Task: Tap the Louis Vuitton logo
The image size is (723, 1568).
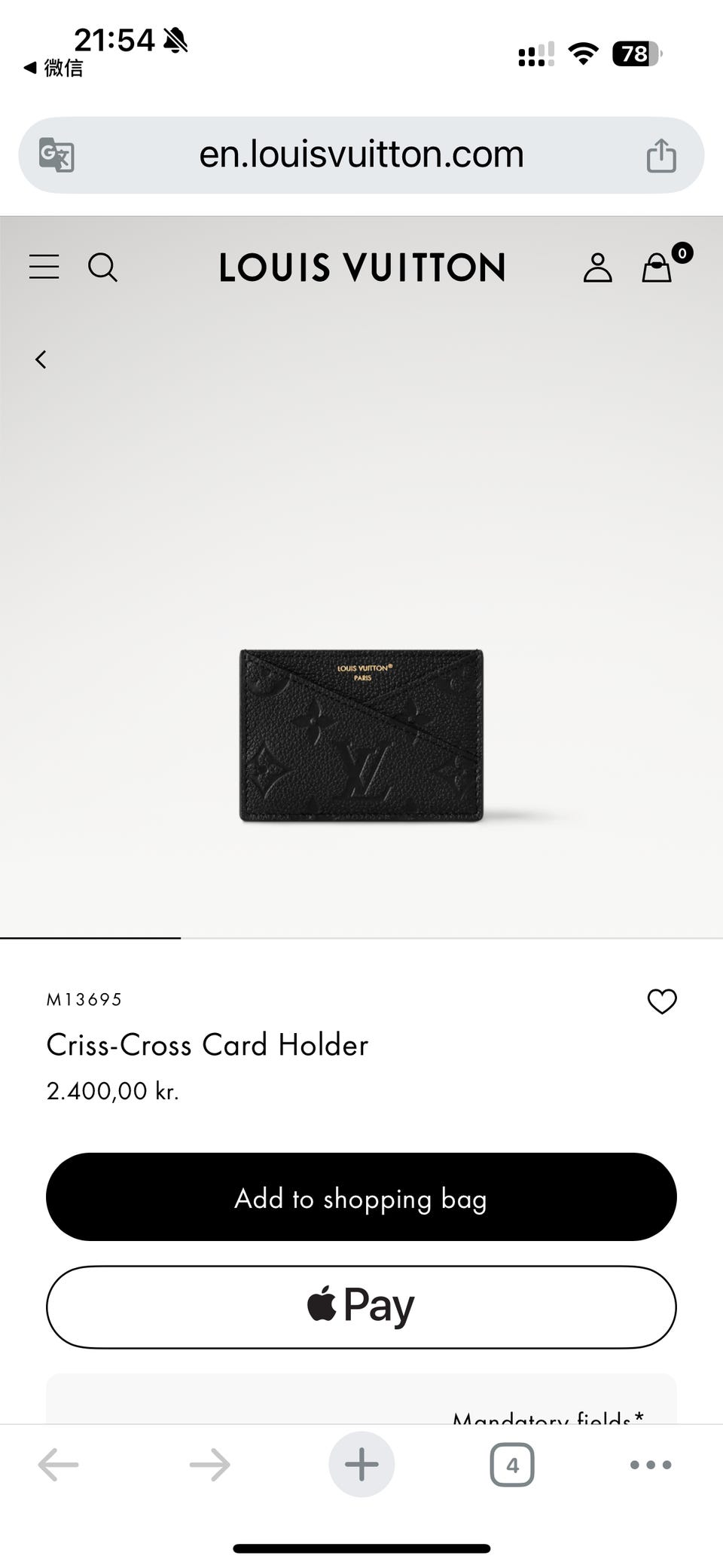Action: click(x=361, y=267)
